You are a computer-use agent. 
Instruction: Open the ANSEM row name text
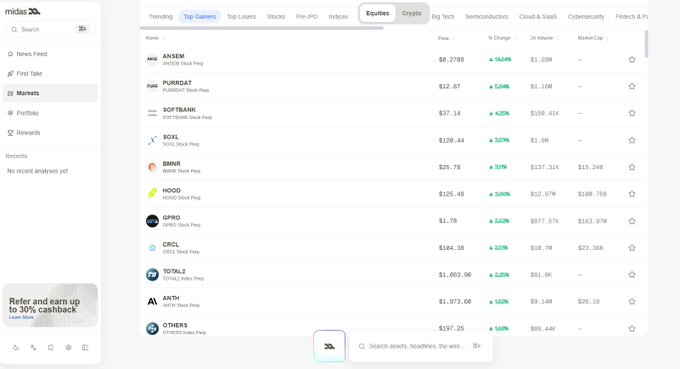[173, 56]
